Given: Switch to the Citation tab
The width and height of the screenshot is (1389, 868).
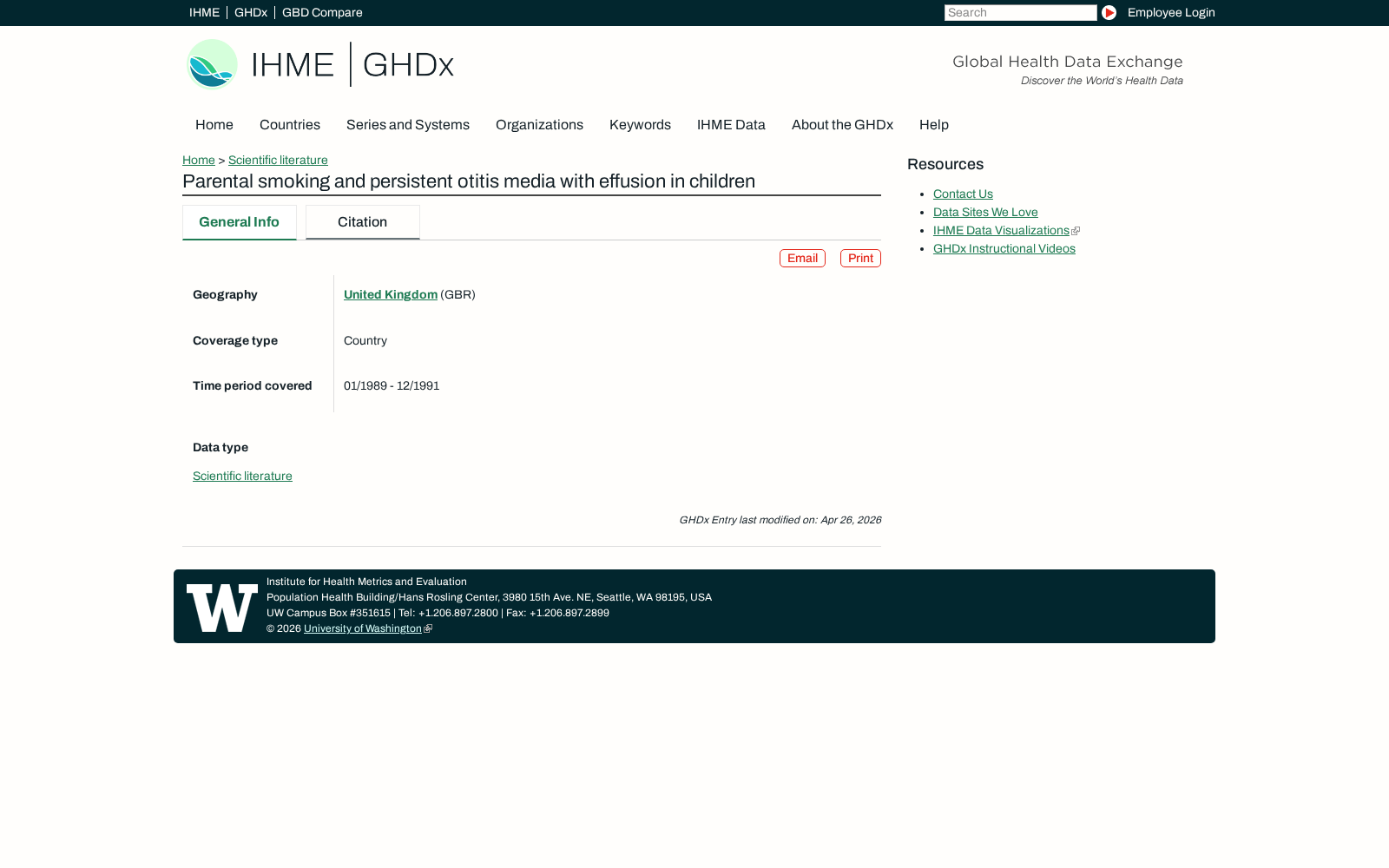Looking at the screenshot, I should [363, 222].
